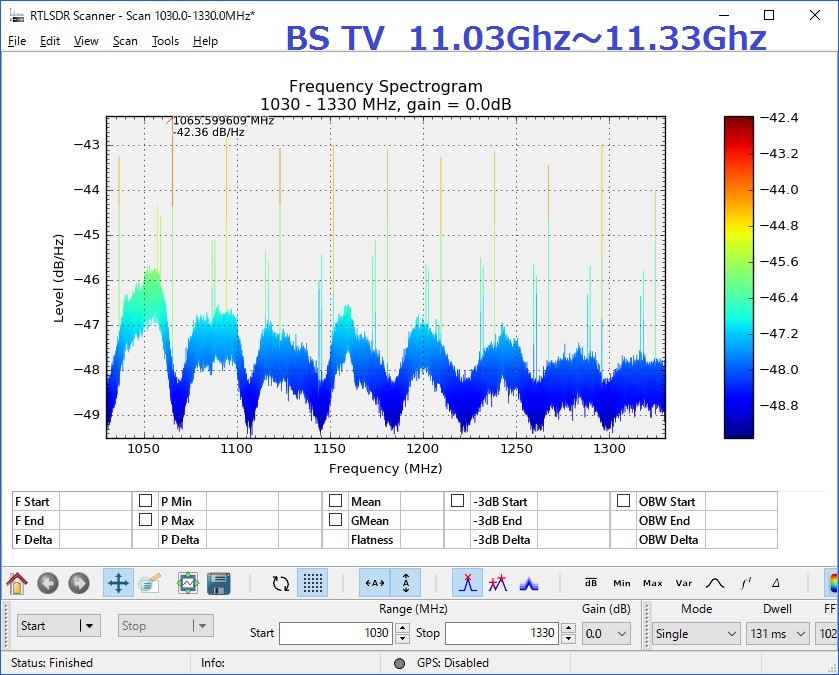Open the Scan menu

click(125, 41)
